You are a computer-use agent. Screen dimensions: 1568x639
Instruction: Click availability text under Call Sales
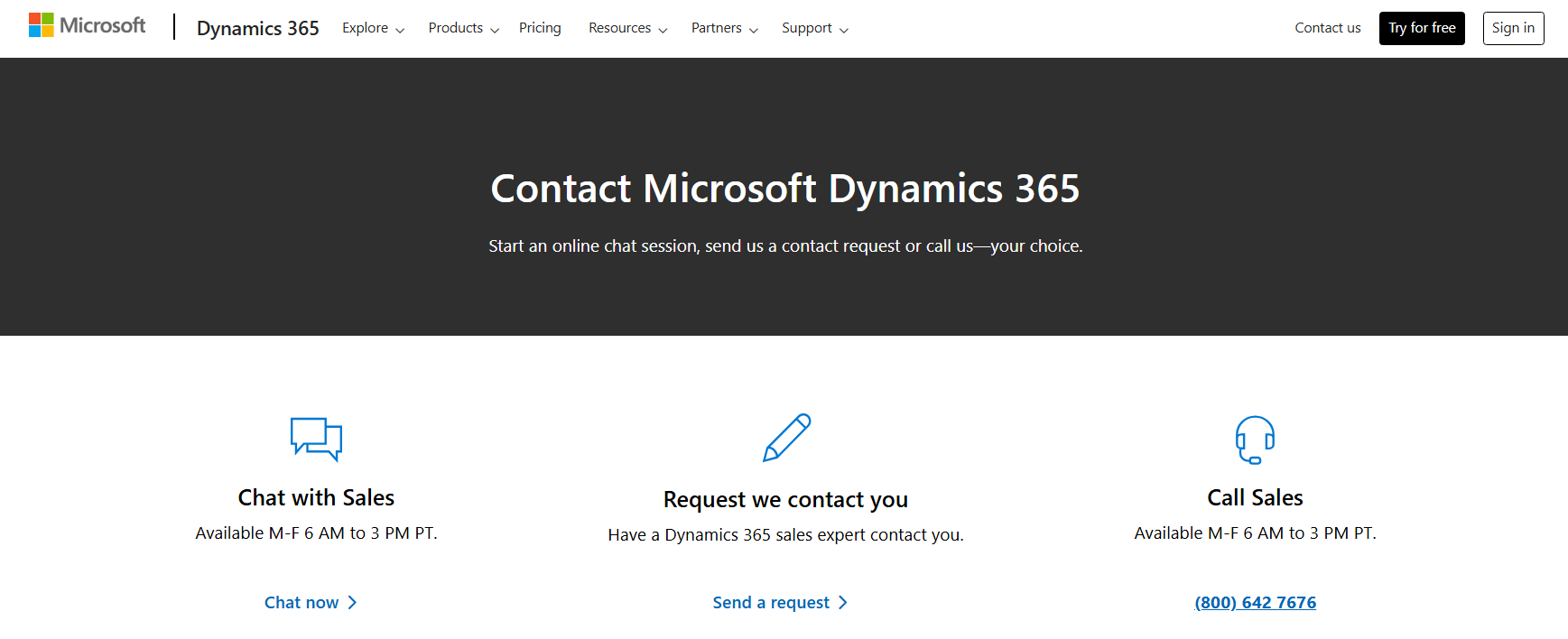click(1255, 532)
